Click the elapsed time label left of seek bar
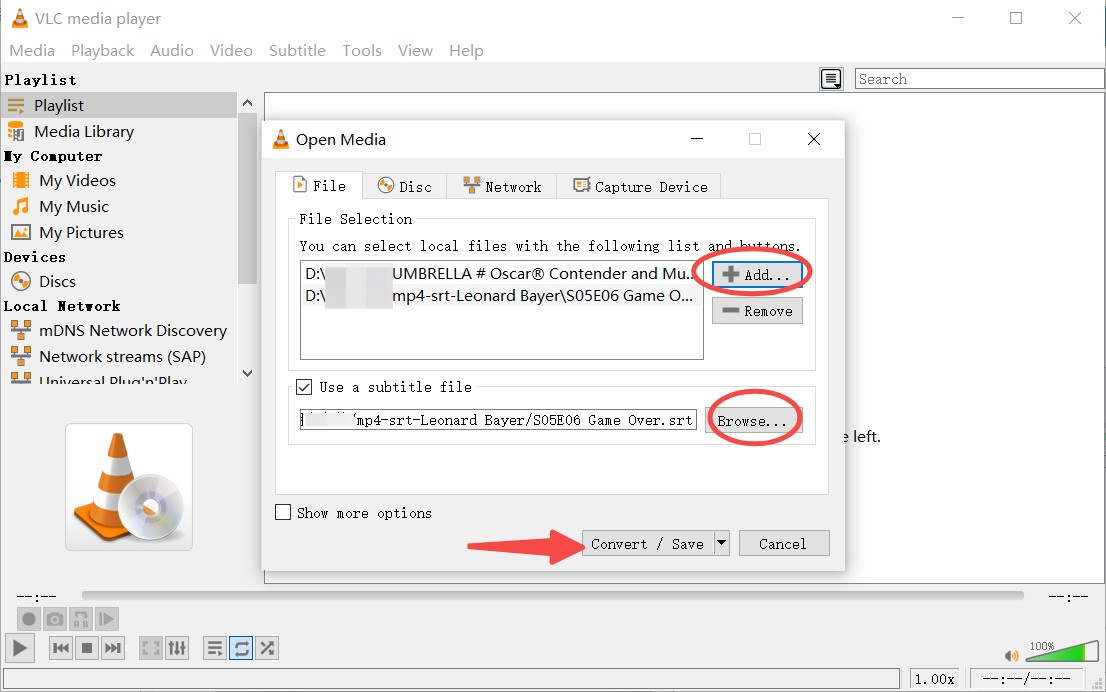This screenshot has height=692, width=1106. [x=37, y=597]
